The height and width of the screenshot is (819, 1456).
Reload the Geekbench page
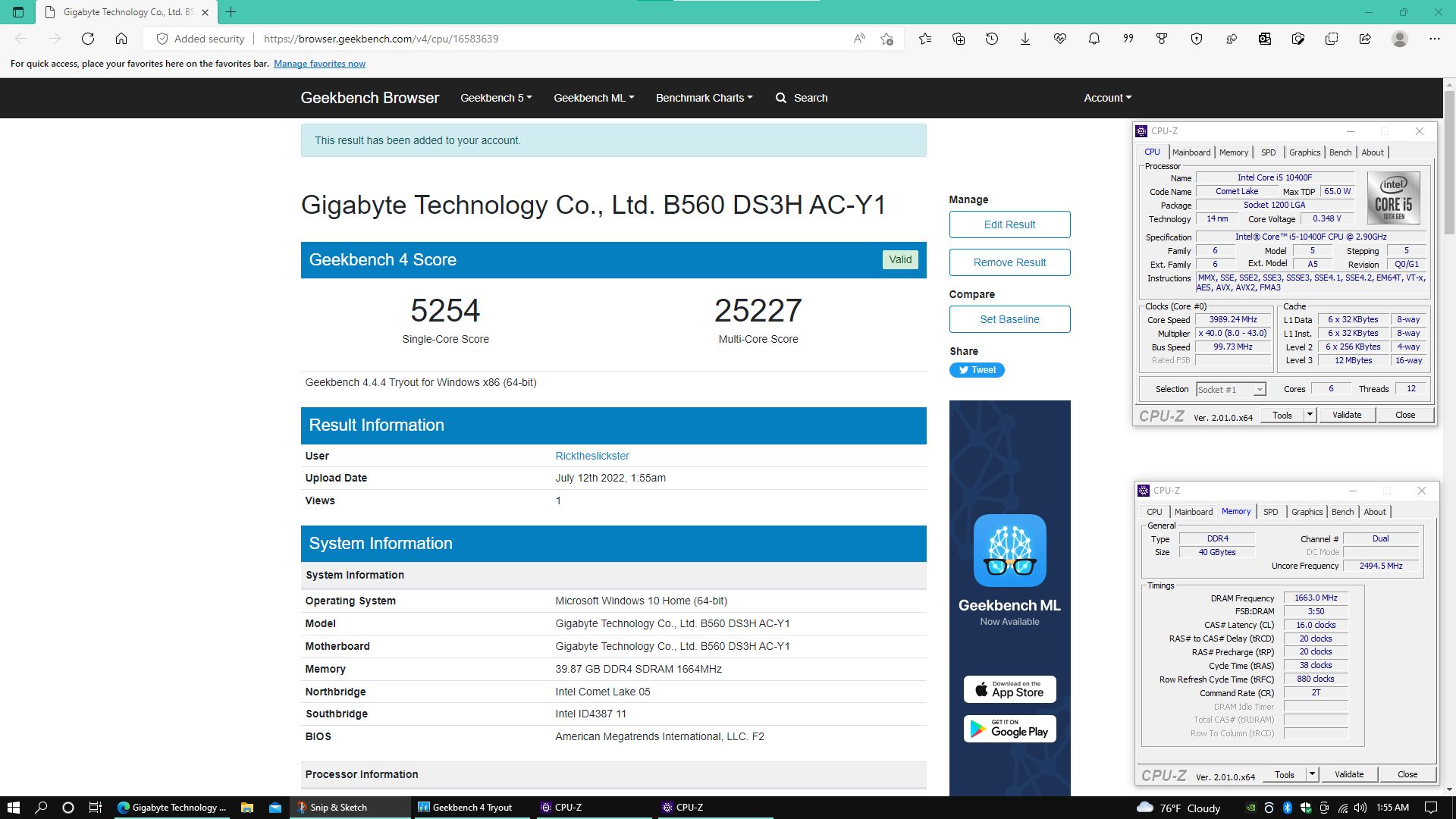click(x=88, y=39)
